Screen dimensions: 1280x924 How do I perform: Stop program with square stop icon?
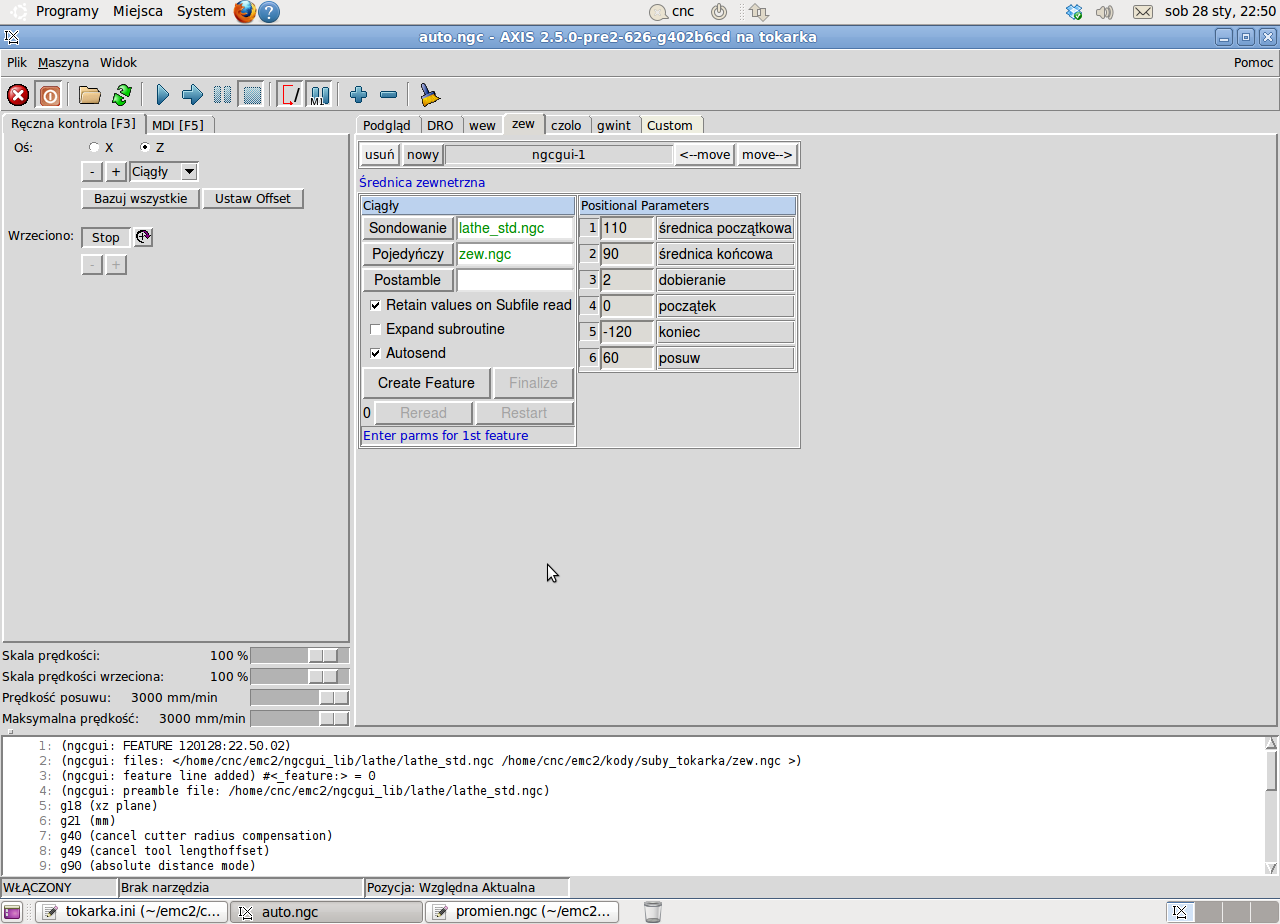pyautogui.click(x=252, y=95)
